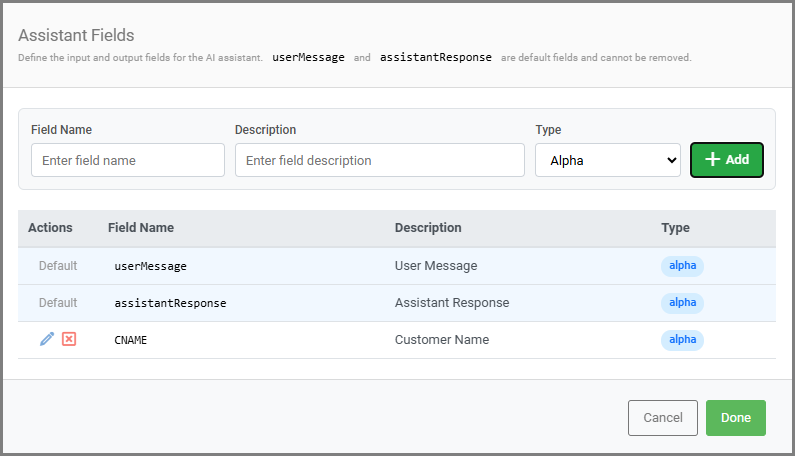
Task: Click the Actions column header
Action: [x=50, y=228]
